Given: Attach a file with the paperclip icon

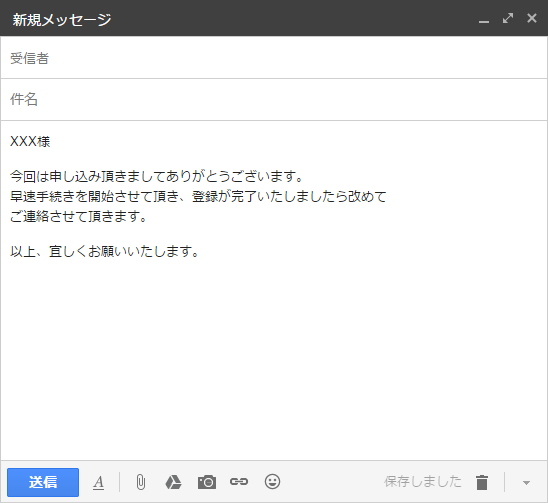Looking at the screenshot, I should coord(140,482).
